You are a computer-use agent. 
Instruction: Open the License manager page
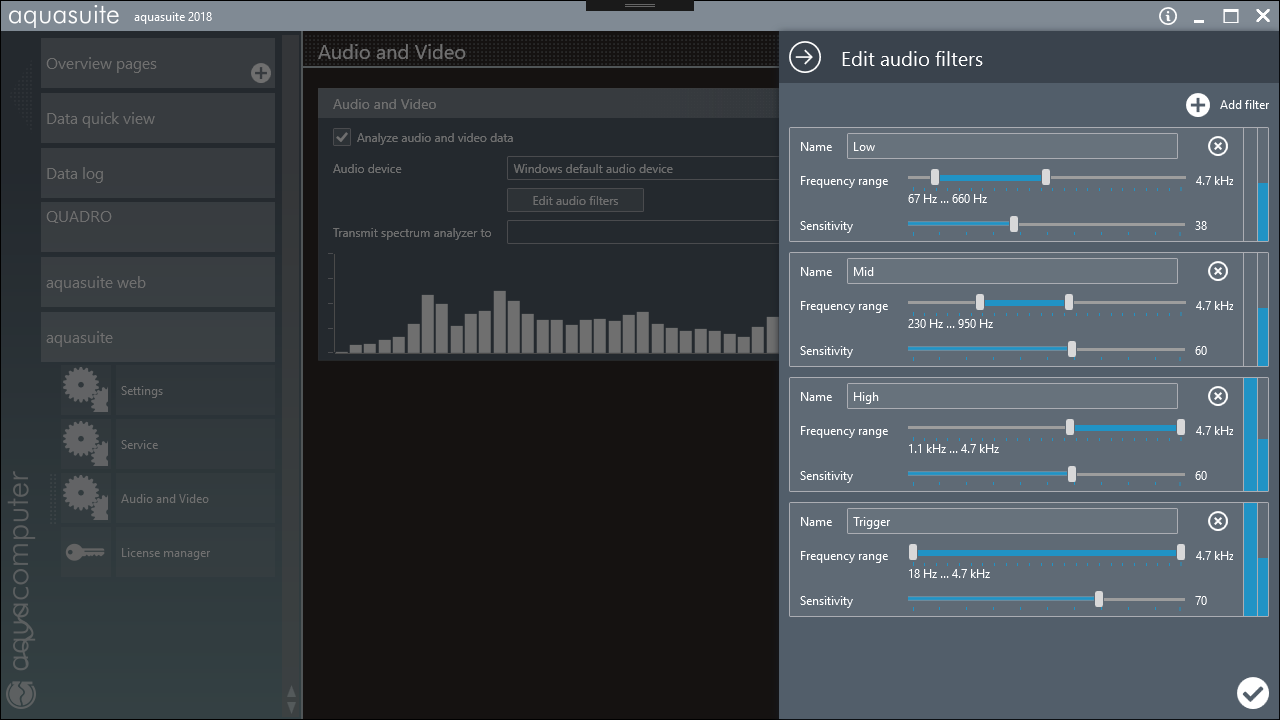coord(195,552)
